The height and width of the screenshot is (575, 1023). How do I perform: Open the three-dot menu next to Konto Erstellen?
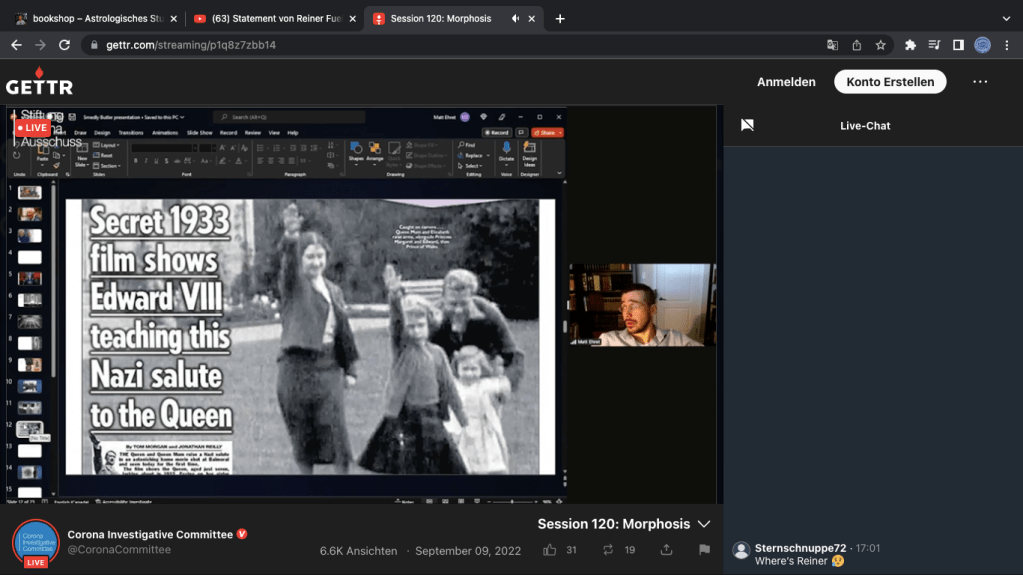[980, 82]
